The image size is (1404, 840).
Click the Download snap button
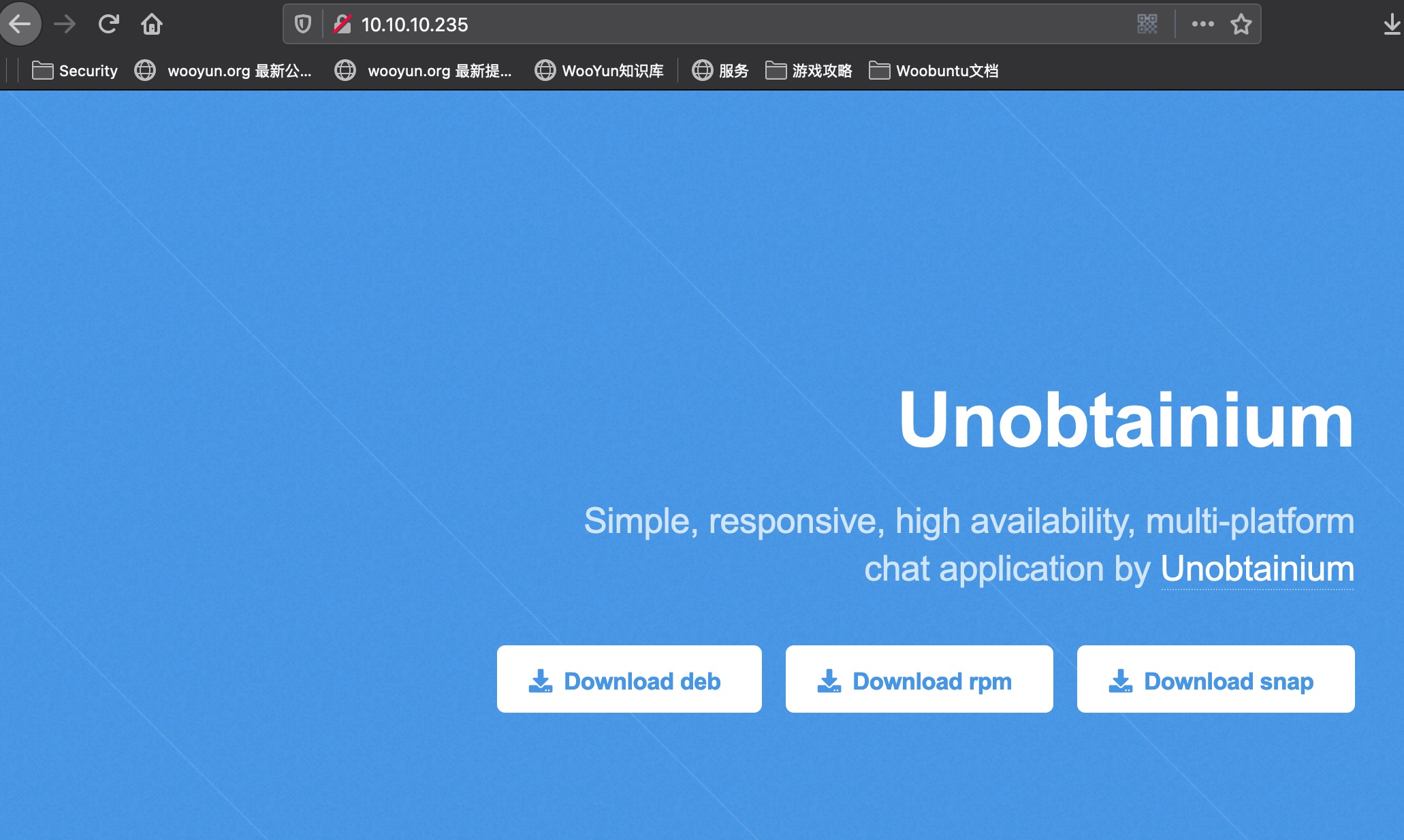coord(1215,680)
